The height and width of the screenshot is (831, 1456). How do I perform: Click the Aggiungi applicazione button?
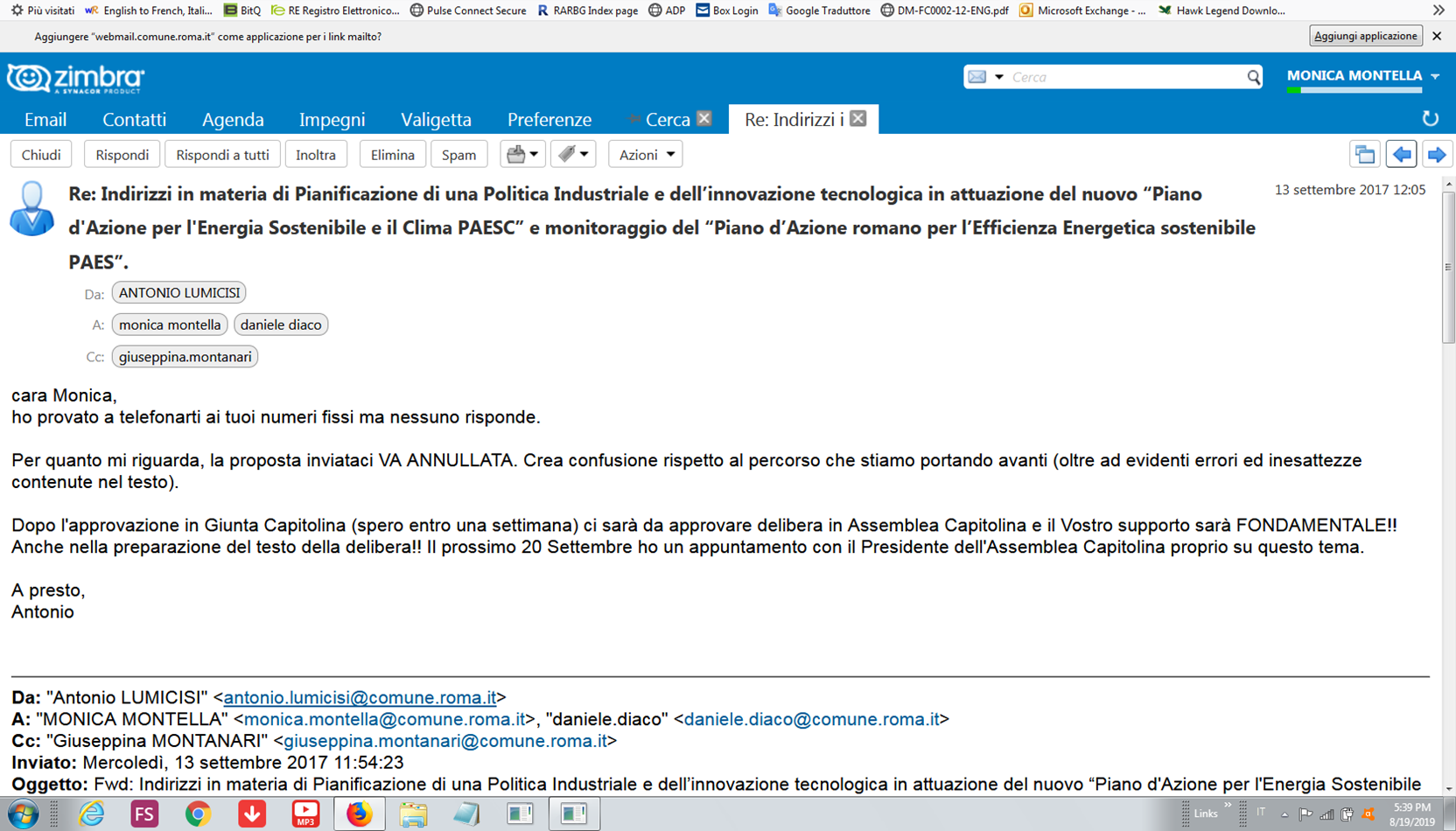pyautogui.click(x=1365, y=36)
